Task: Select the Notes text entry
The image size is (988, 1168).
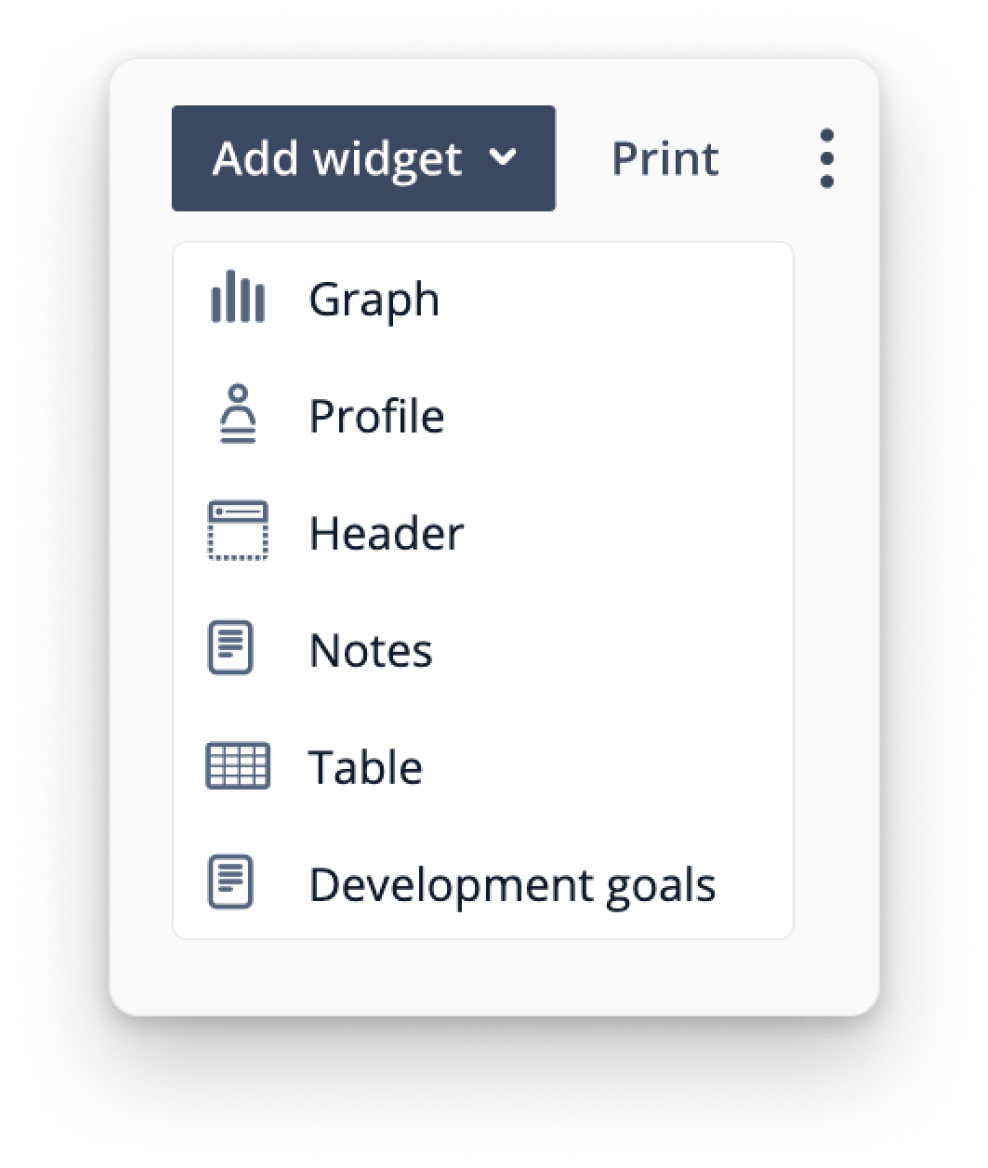Action: (371, 651)
